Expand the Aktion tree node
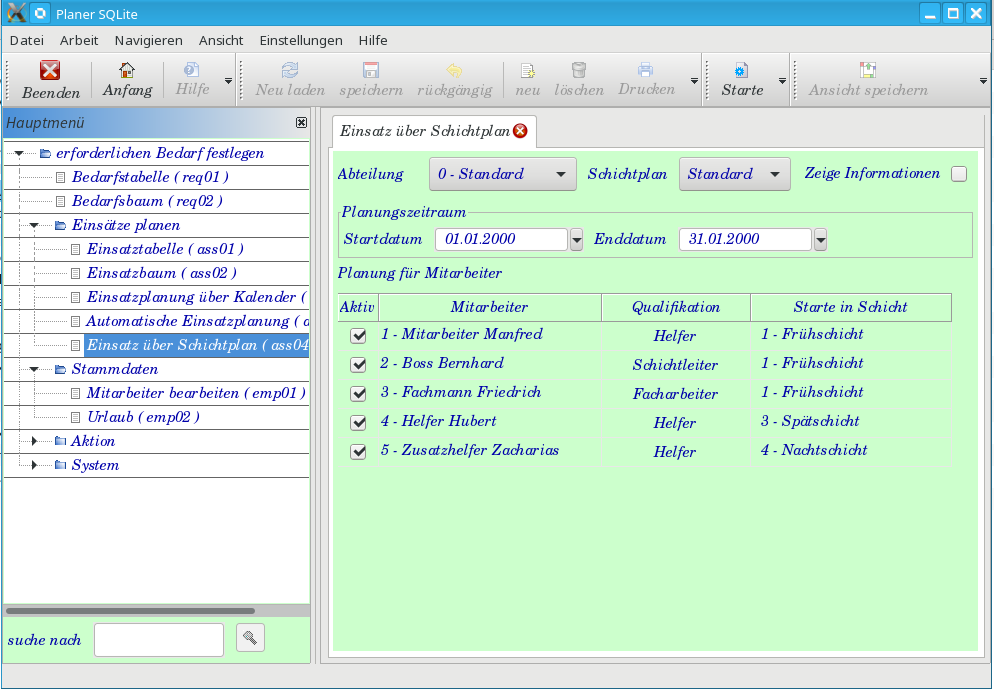The height and width of the screenshot is (691, 994). coord(35,441)
